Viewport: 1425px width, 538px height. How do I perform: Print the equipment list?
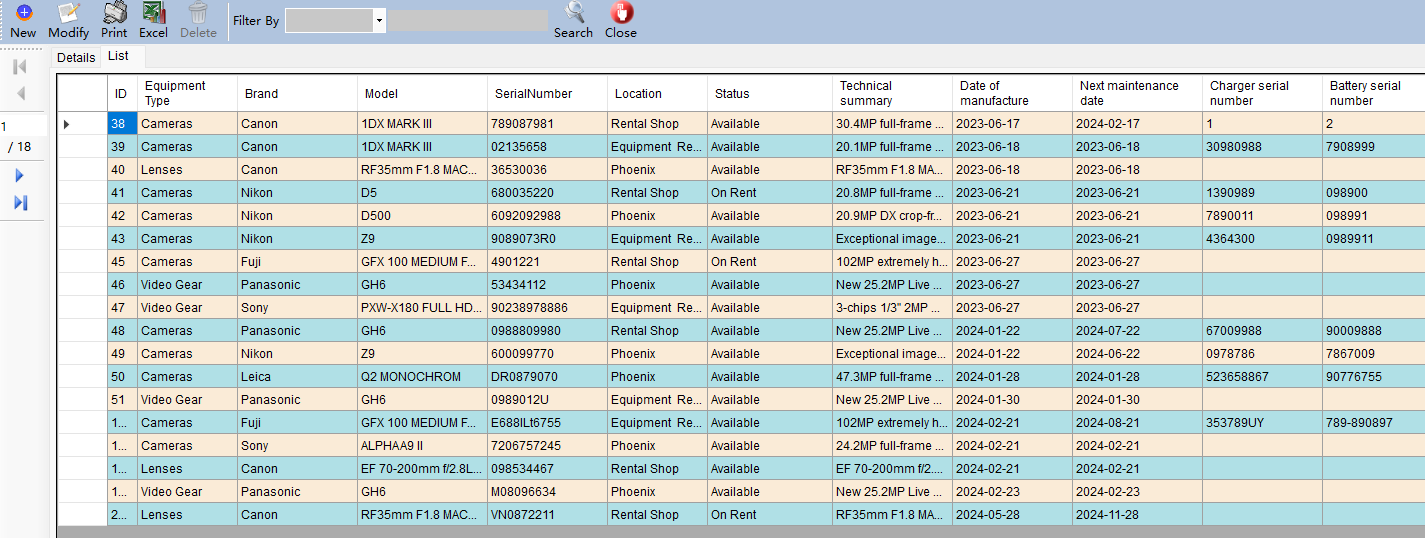[114, 13]
